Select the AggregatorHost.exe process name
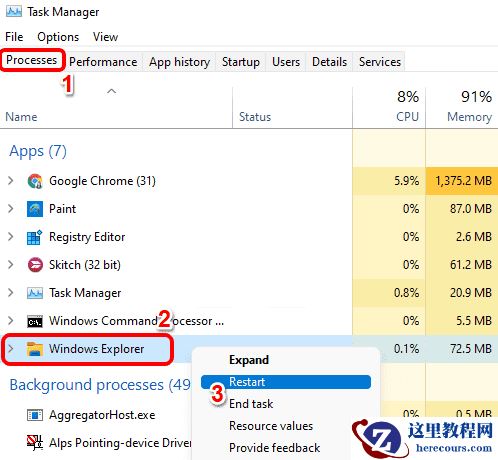 pos(102,415)
